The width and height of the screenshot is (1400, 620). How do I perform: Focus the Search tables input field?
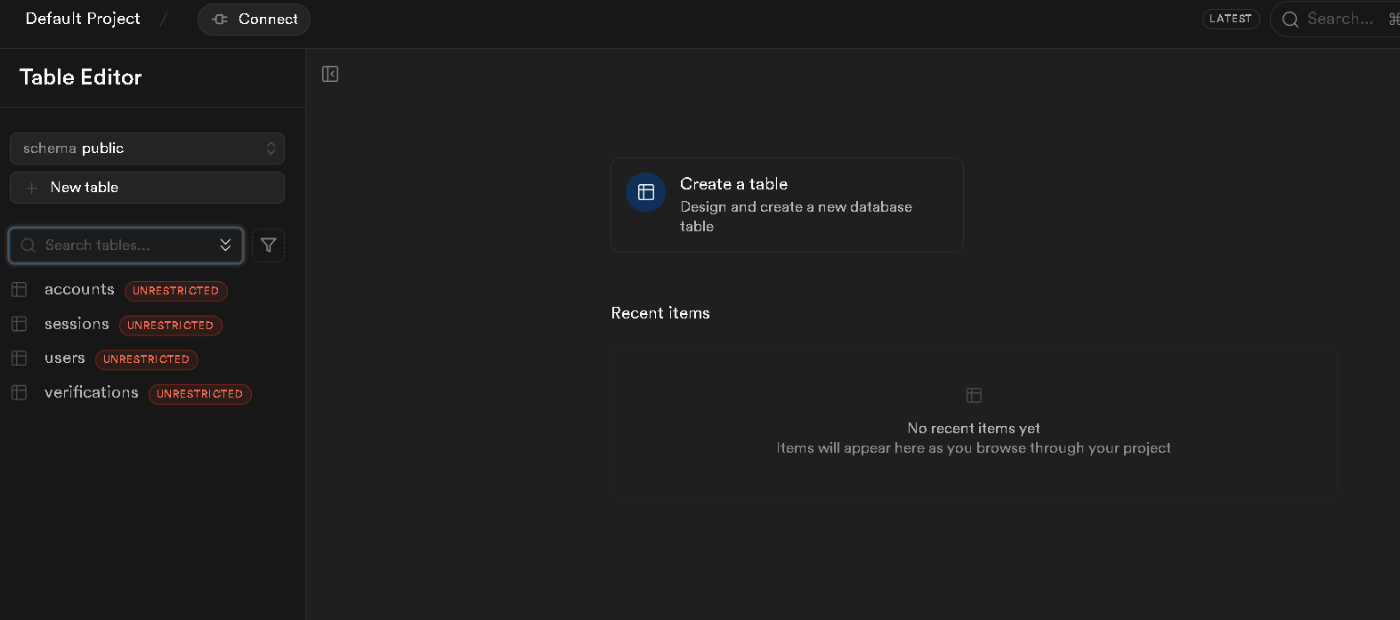click(126, 245)
